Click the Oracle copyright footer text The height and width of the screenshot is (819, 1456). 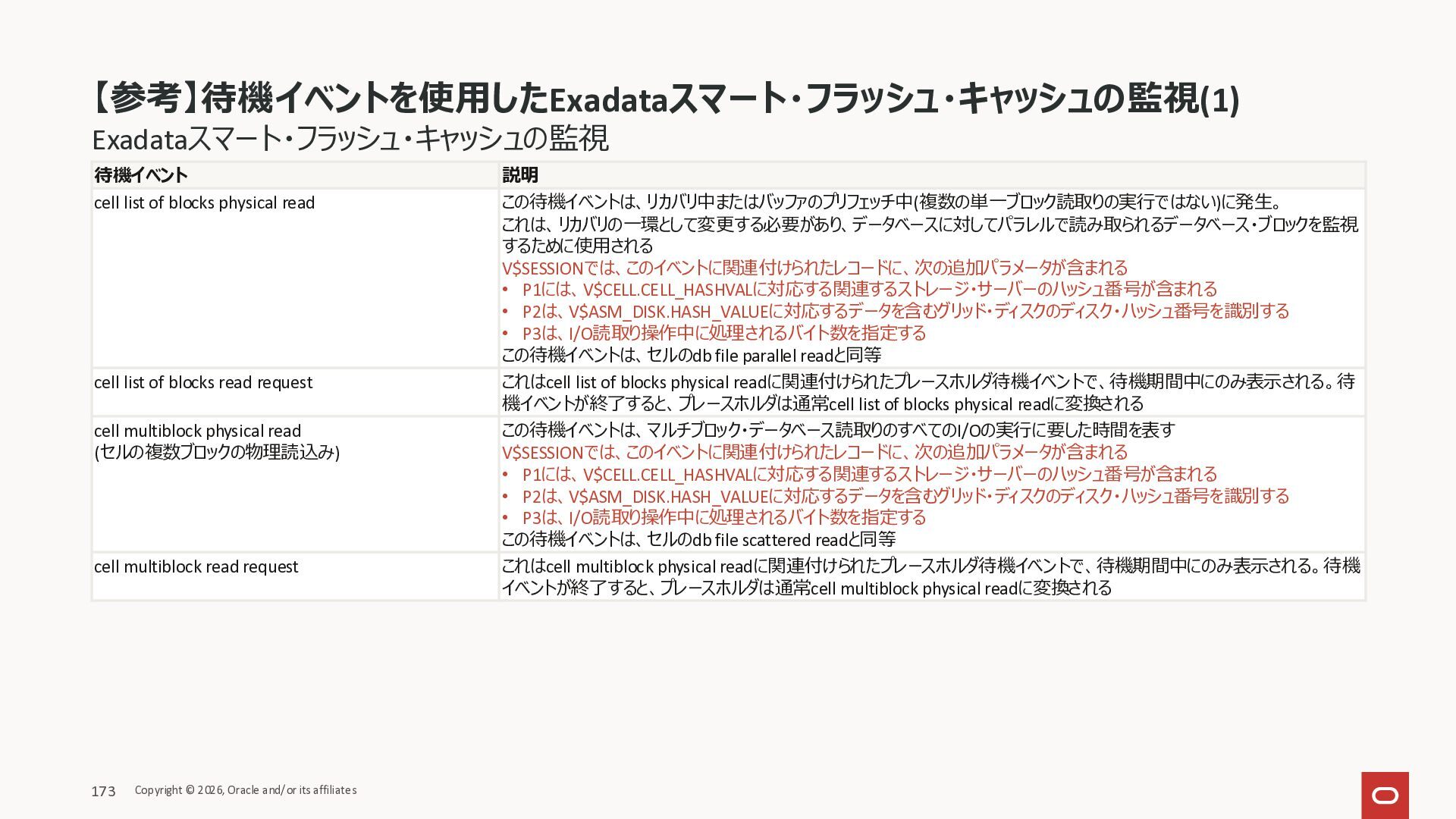click(245, 790)
